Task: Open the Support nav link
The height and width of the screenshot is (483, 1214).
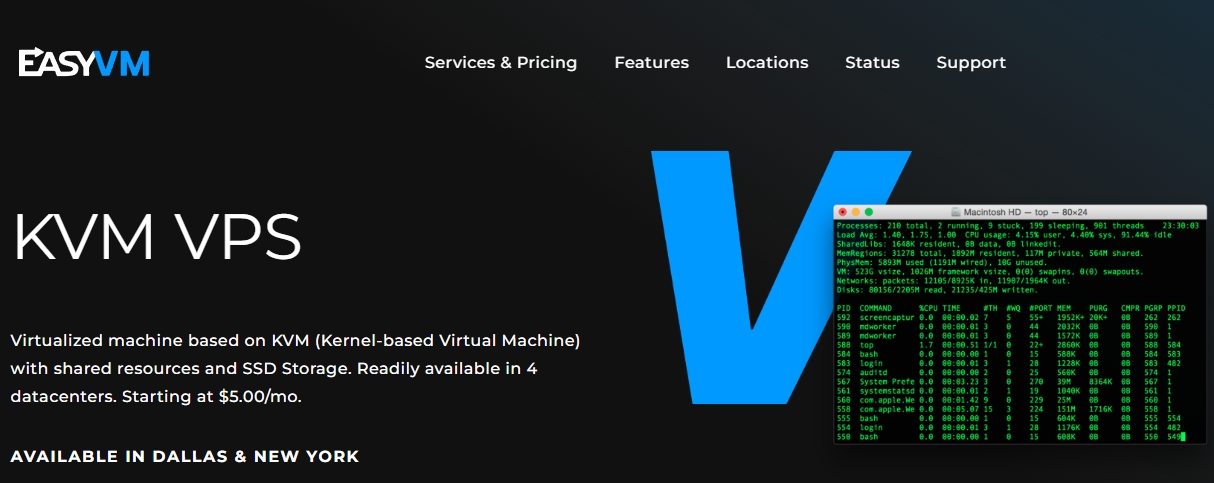Action: coord(971,63)
